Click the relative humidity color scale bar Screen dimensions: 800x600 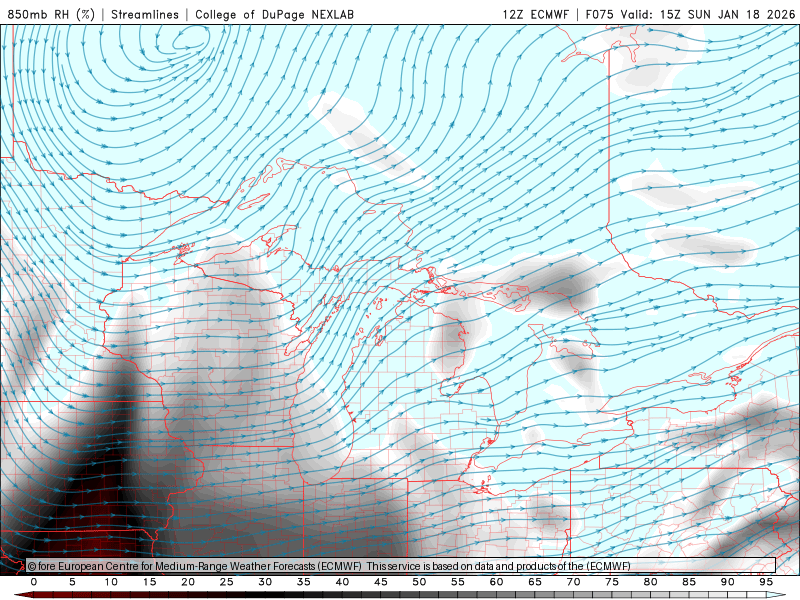tap(401, 595)
